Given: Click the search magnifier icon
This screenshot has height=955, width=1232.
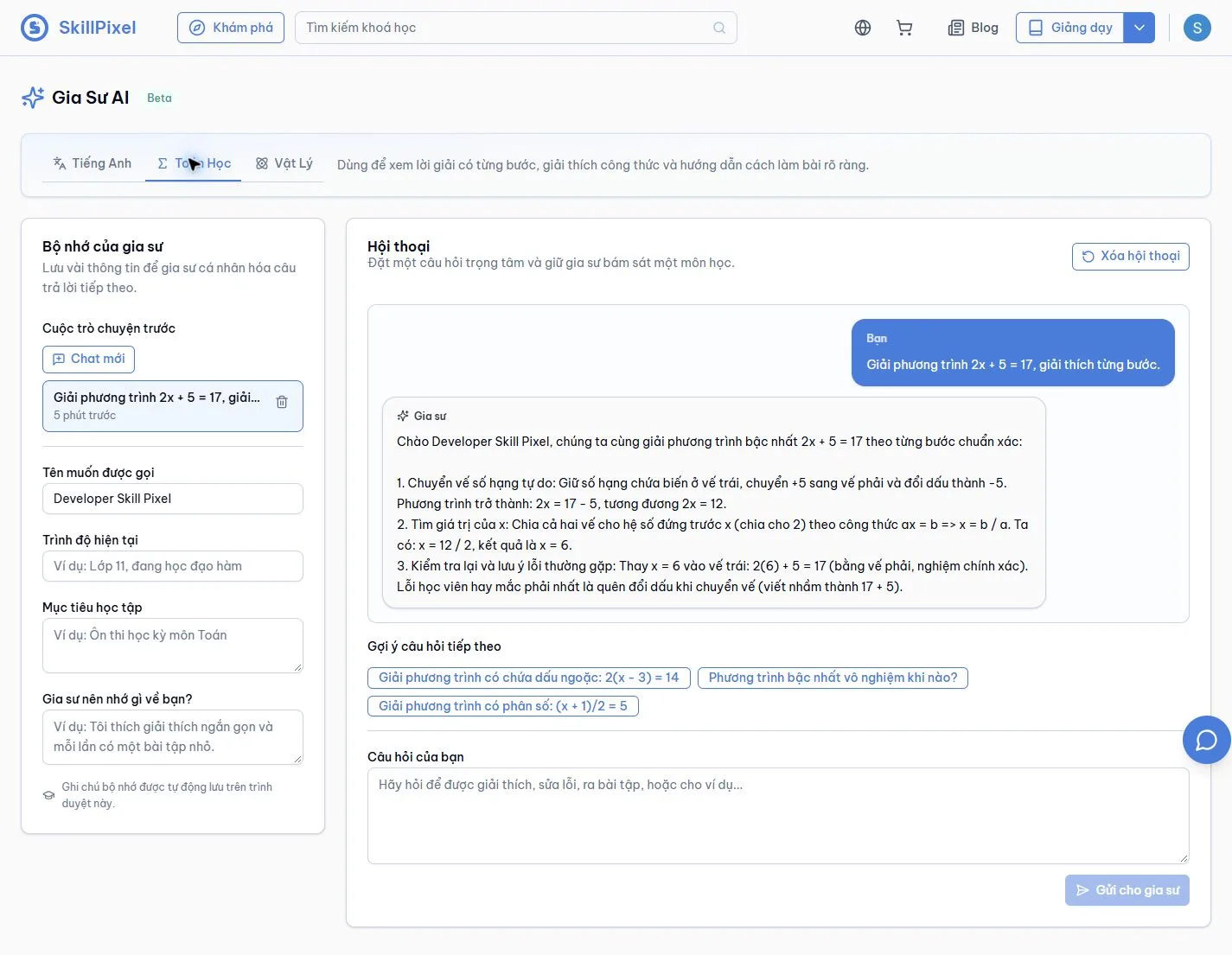Looking at the screenshot, I should [x=719, y=28].
